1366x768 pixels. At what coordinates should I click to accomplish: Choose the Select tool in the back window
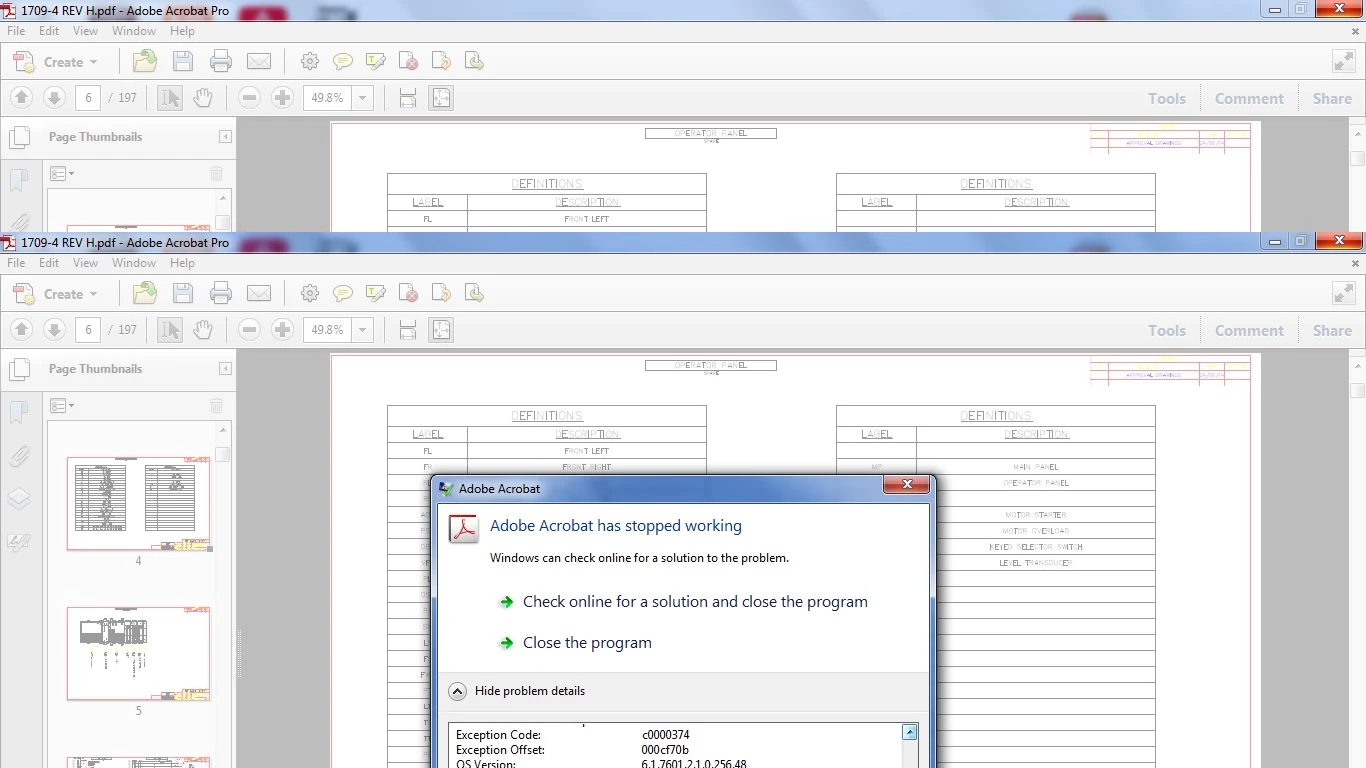click(170, 98)
